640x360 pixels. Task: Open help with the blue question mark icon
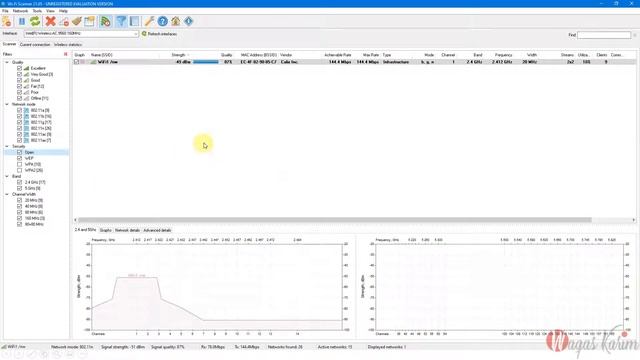[162, 21]
